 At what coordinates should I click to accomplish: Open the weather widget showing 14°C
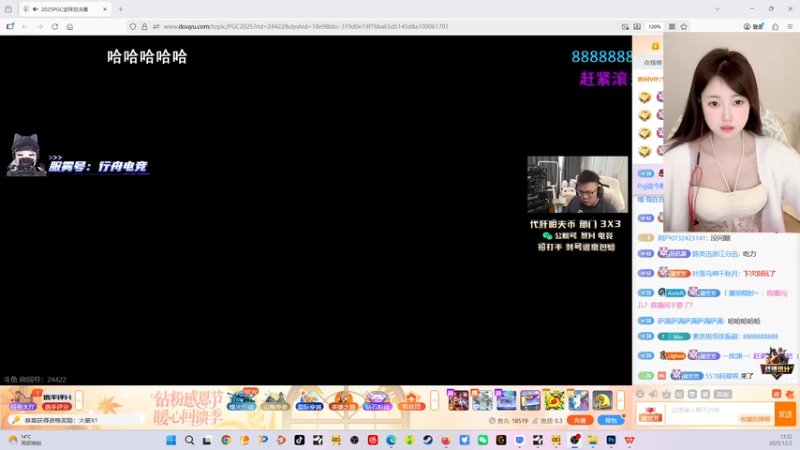[x=26, y=440]
